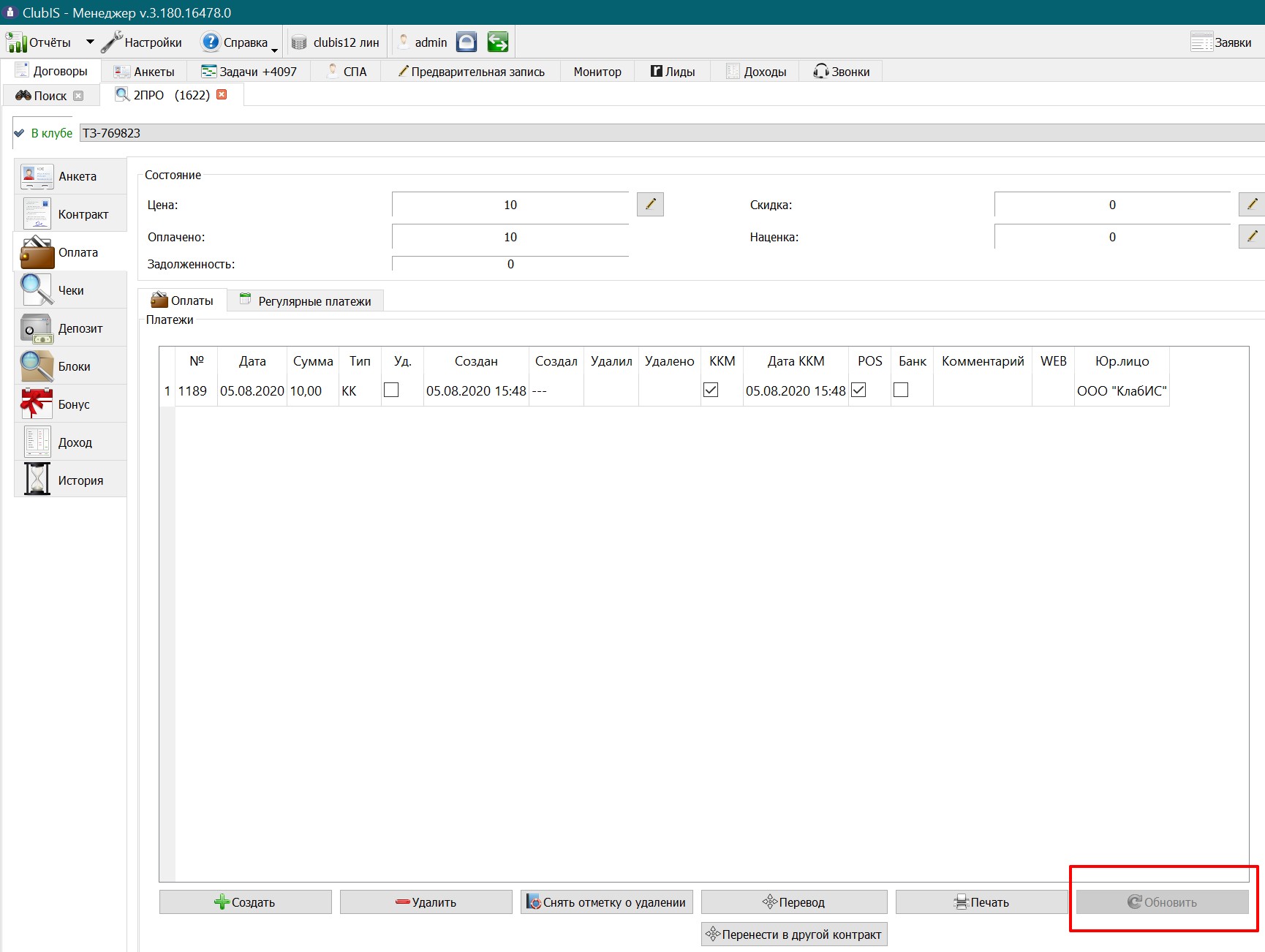Open the Задачи +4097 tab

(x=249, y=72)
